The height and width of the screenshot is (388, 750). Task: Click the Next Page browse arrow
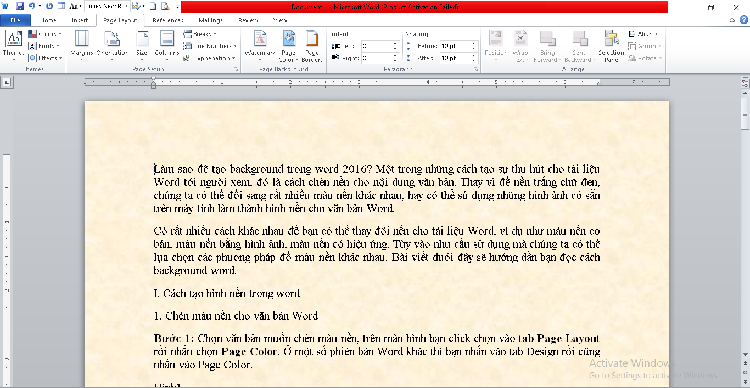coord(745,381)
